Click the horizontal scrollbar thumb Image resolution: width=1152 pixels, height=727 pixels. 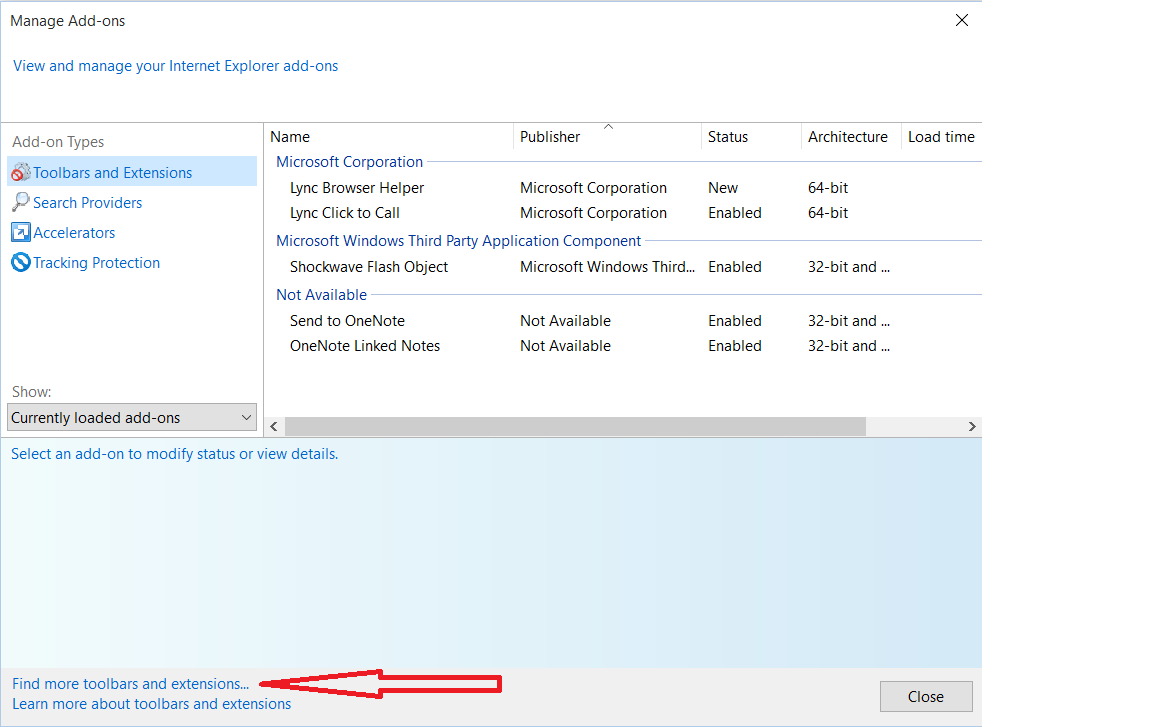pos(575,427)
